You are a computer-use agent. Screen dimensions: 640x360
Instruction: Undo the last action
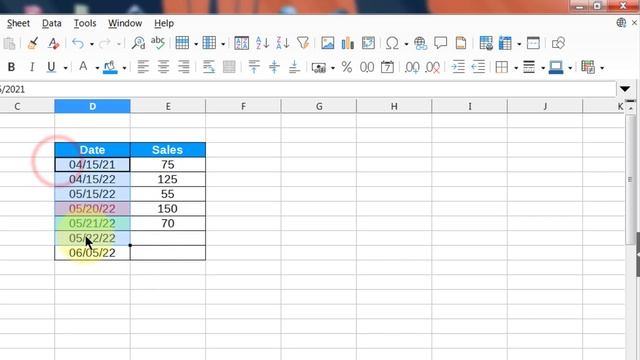pos(78,43)
